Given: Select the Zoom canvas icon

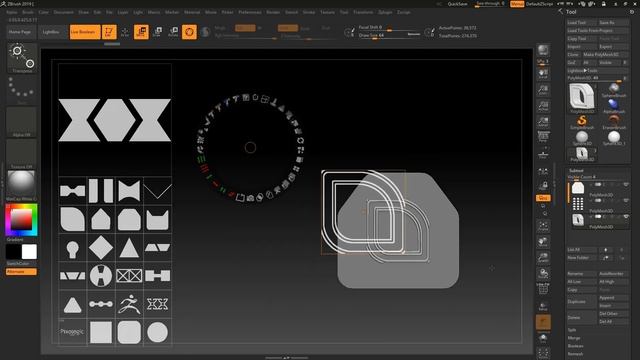Looking at the screenshot, I should coord(543,90).
